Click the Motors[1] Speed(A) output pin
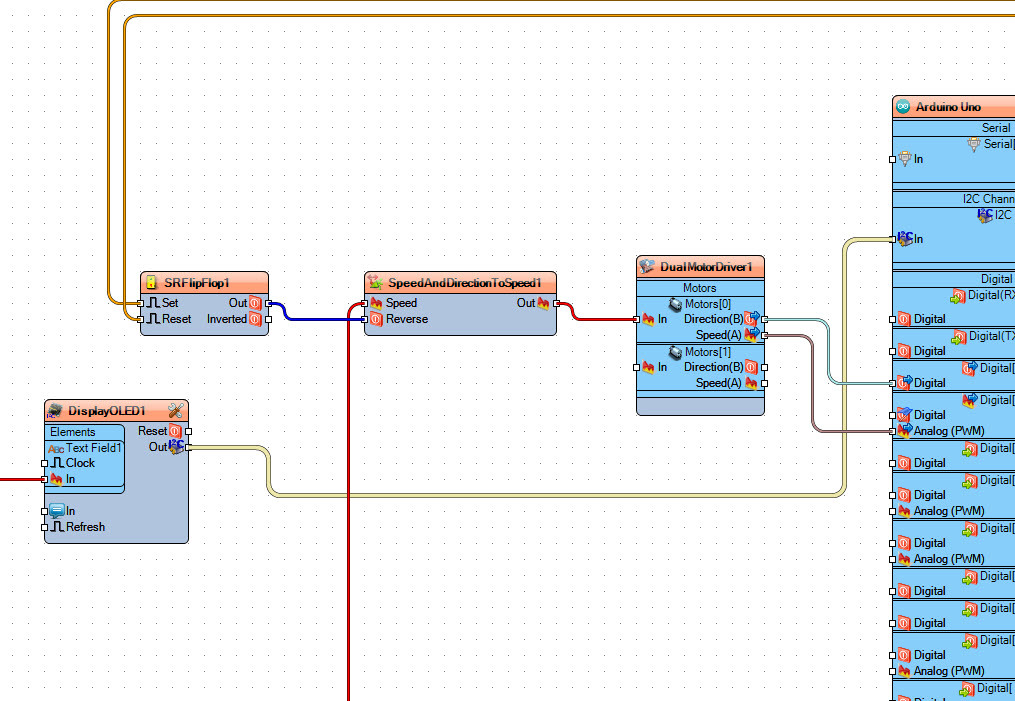Screen dimensions: 1015x701 764,383
